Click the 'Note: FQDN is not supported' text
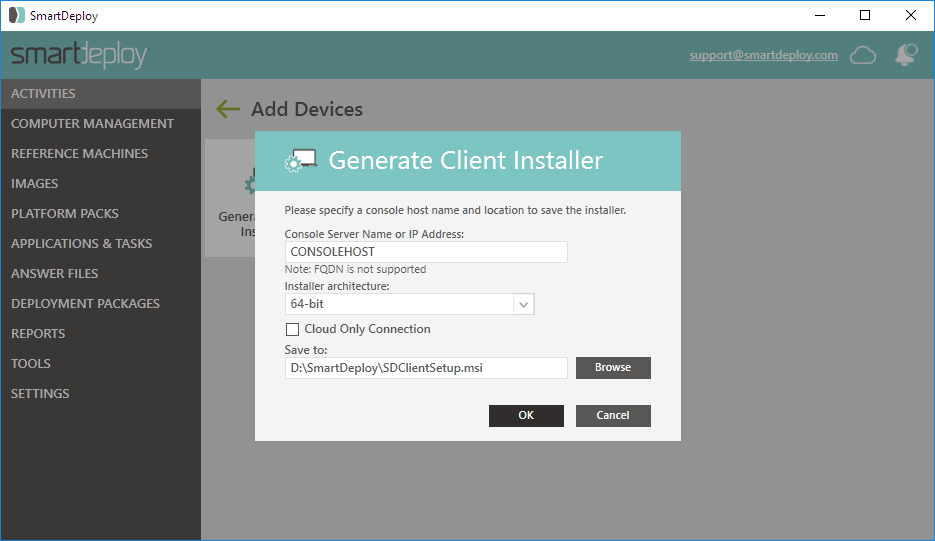This screenshot has height=541, width=935. pyautogui.click(x=355, y=269)
